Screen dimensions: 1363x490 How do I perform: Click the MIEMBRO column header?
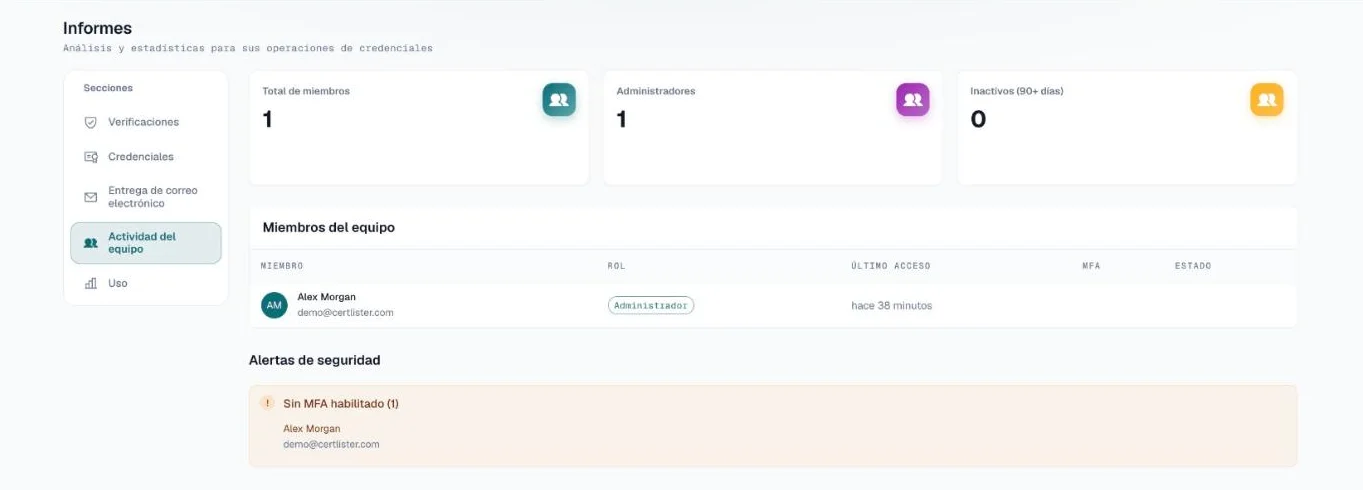pyautogui.click(x=282, y=266)
